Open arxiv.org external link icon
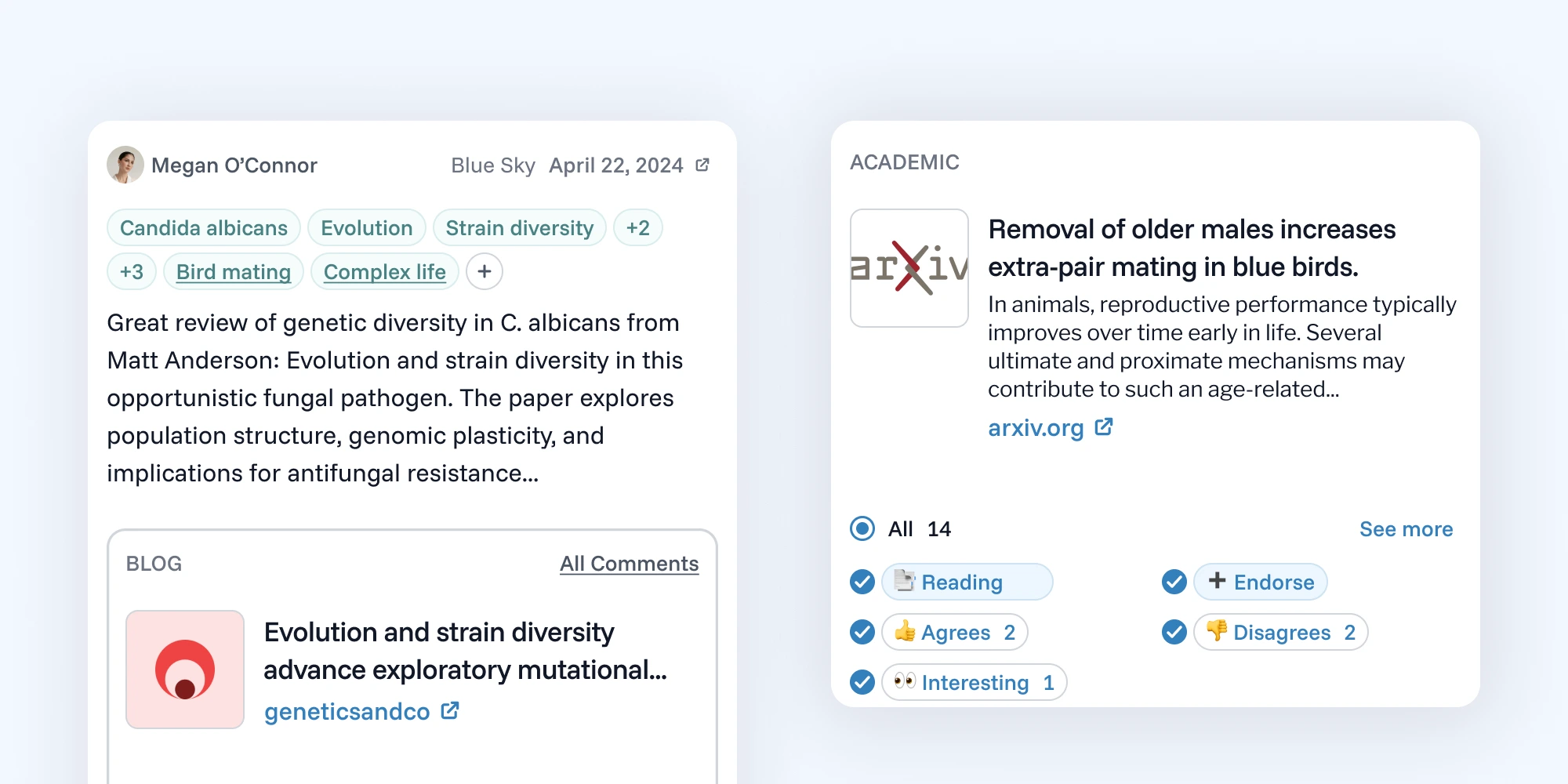 coord(1104,427)
